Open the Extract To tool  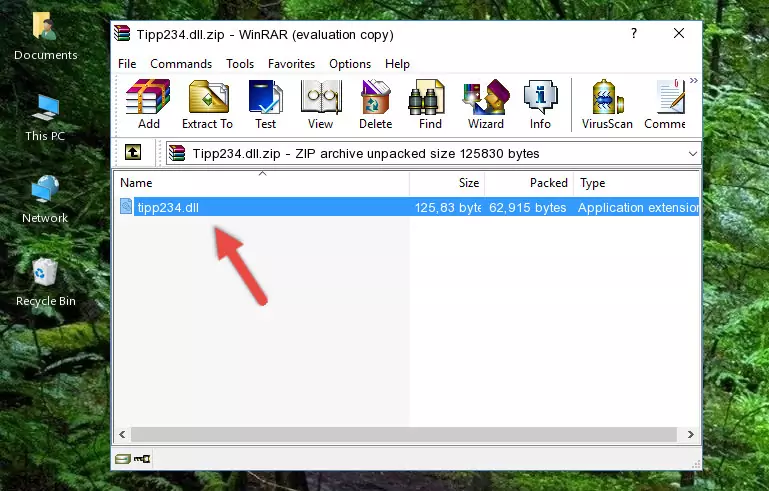(207, 104)
